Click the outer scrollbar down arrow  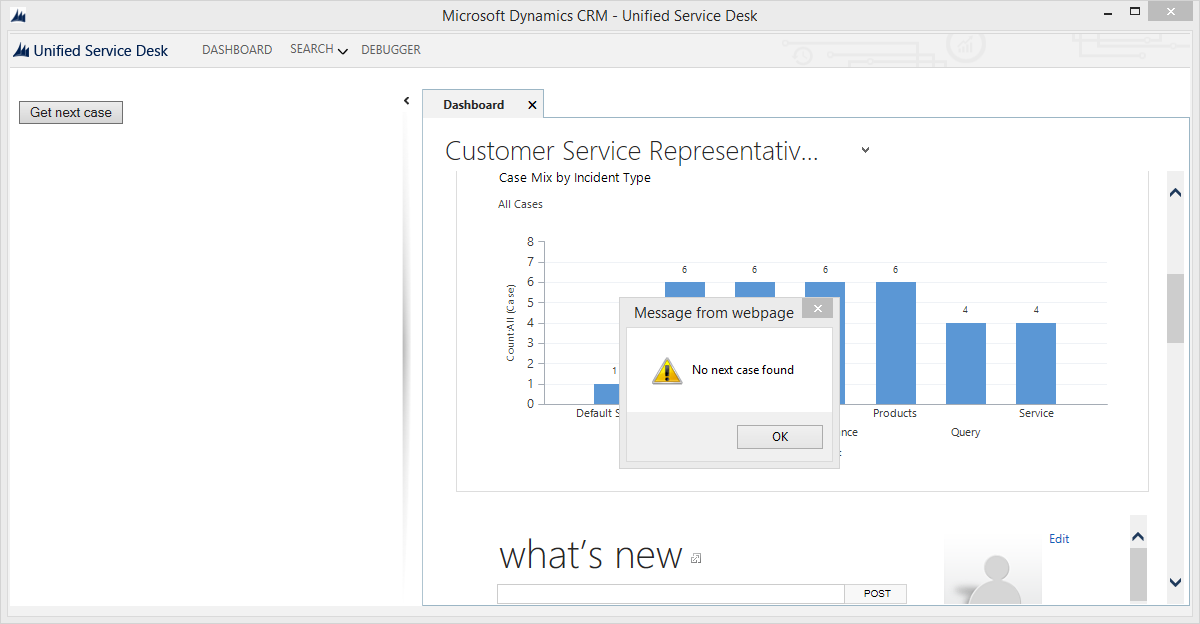tap(1175, 582)
